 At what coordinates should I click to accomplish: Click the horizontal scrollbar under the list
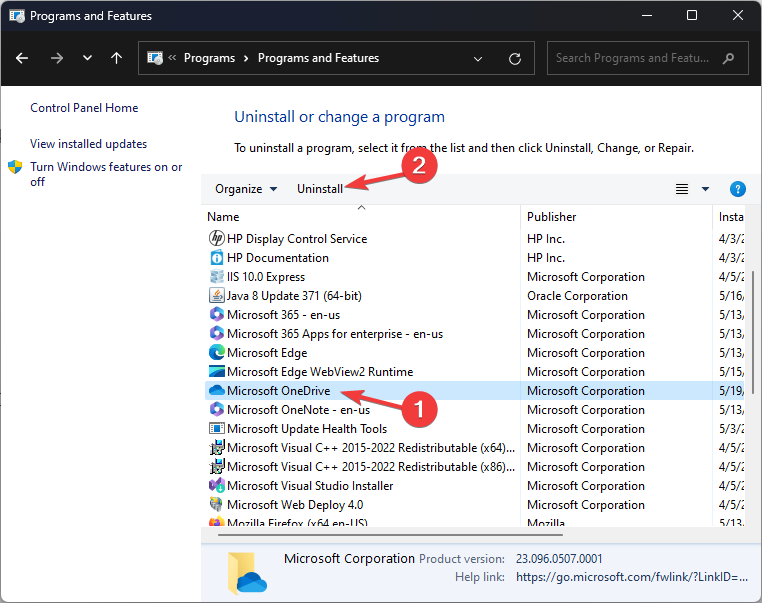[x=391, y=535]
